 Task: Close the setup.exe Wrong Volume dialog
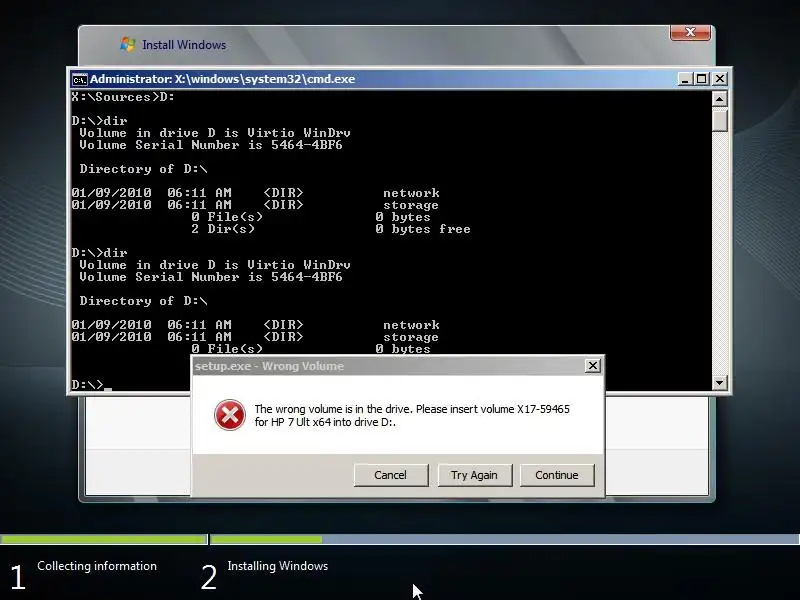592,366
